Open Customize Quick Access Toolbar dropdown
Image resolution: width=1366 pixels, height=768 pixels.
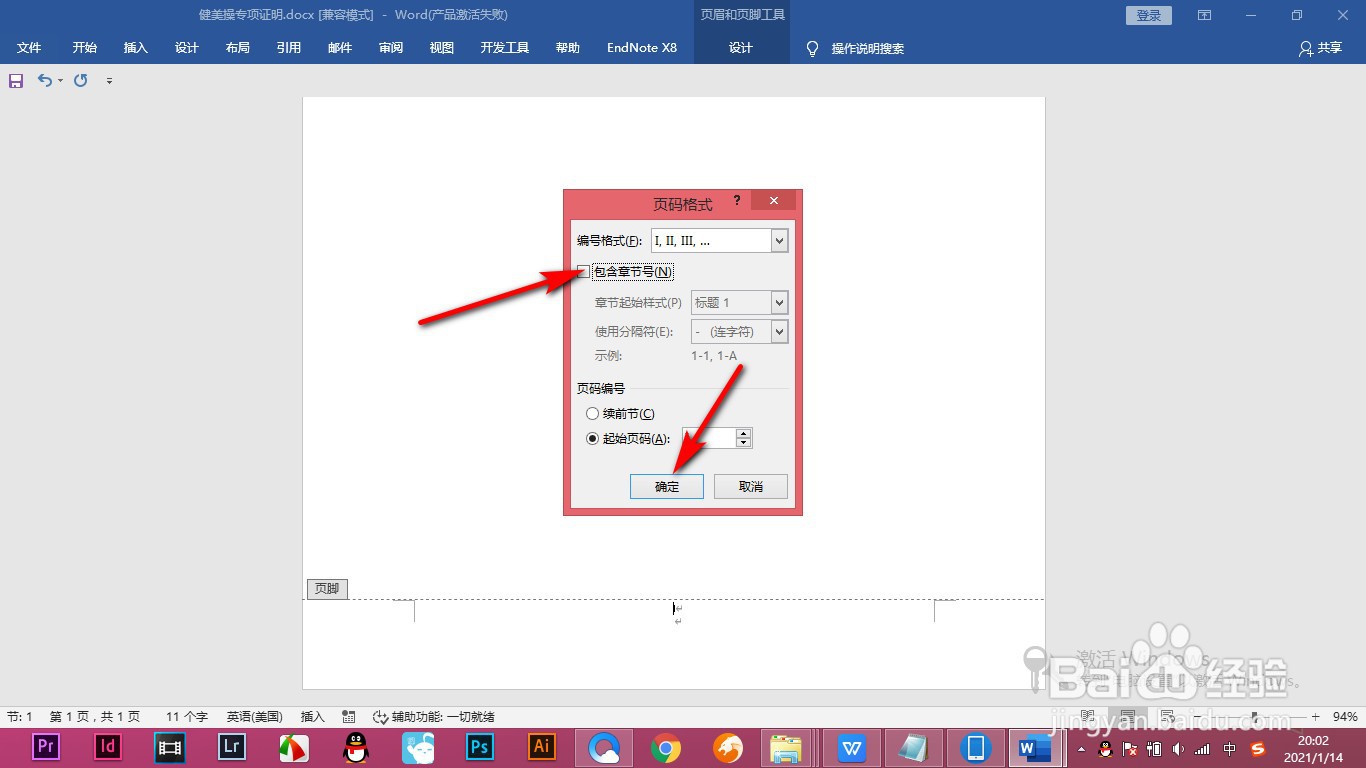109,81
